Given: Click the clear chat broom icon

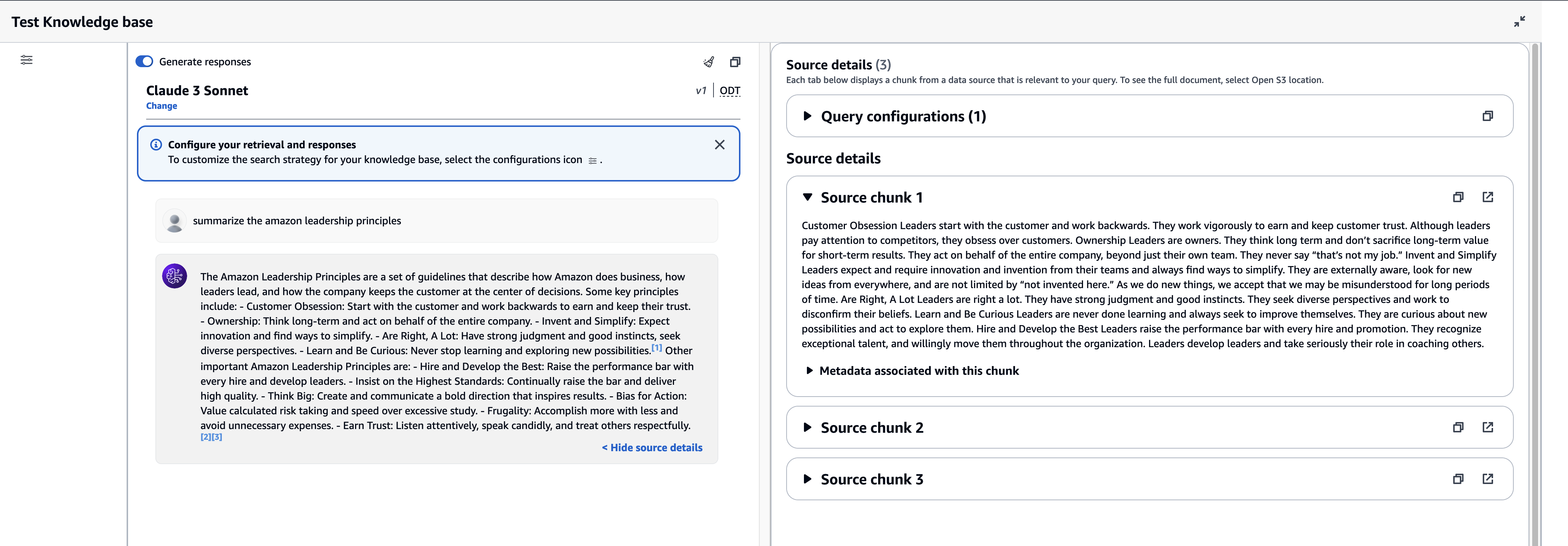Looking at the screenshot, I should pos(709,62).
